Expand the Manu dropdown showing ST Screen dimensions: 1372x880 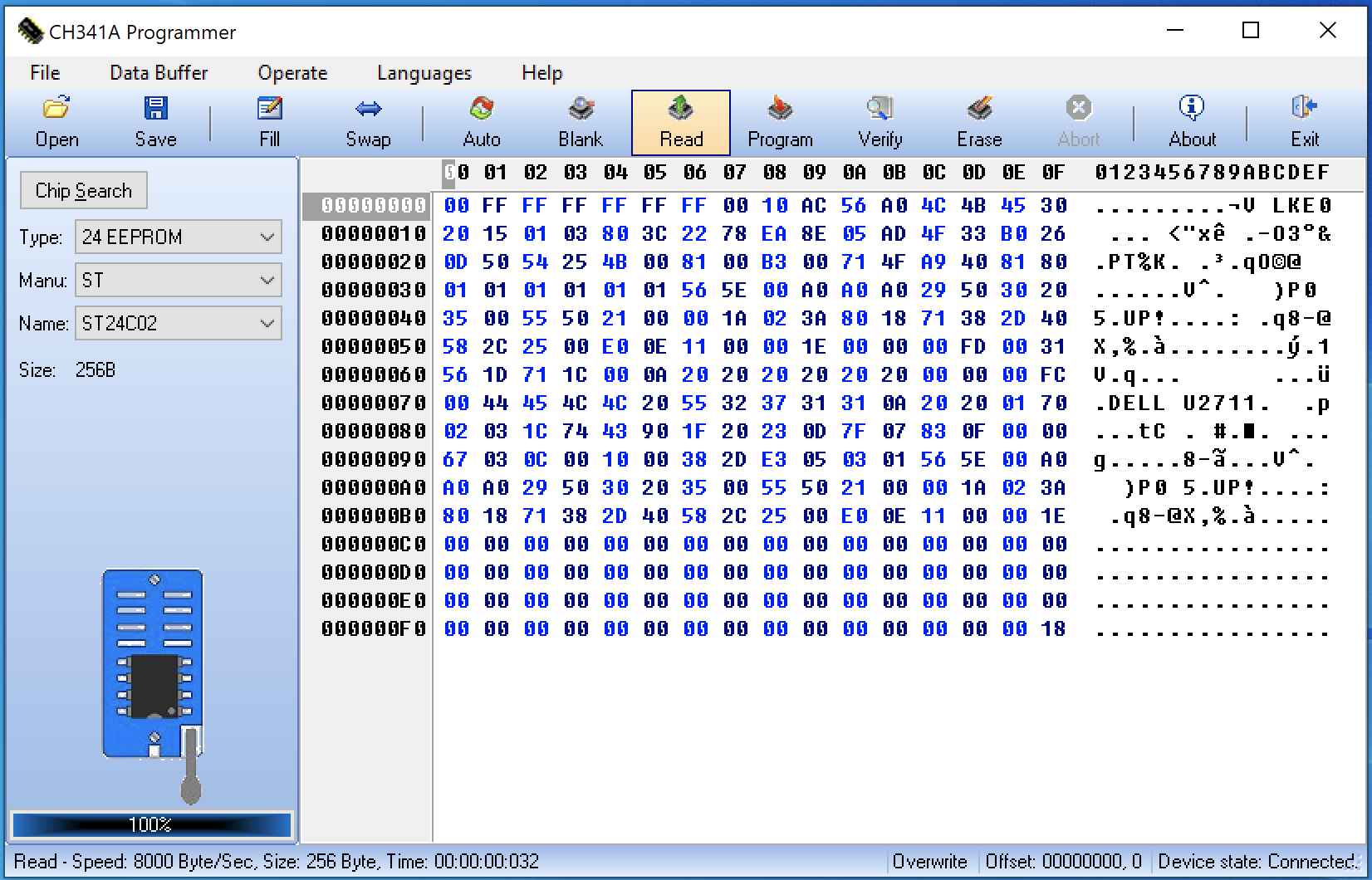click(x=179, y=280)
